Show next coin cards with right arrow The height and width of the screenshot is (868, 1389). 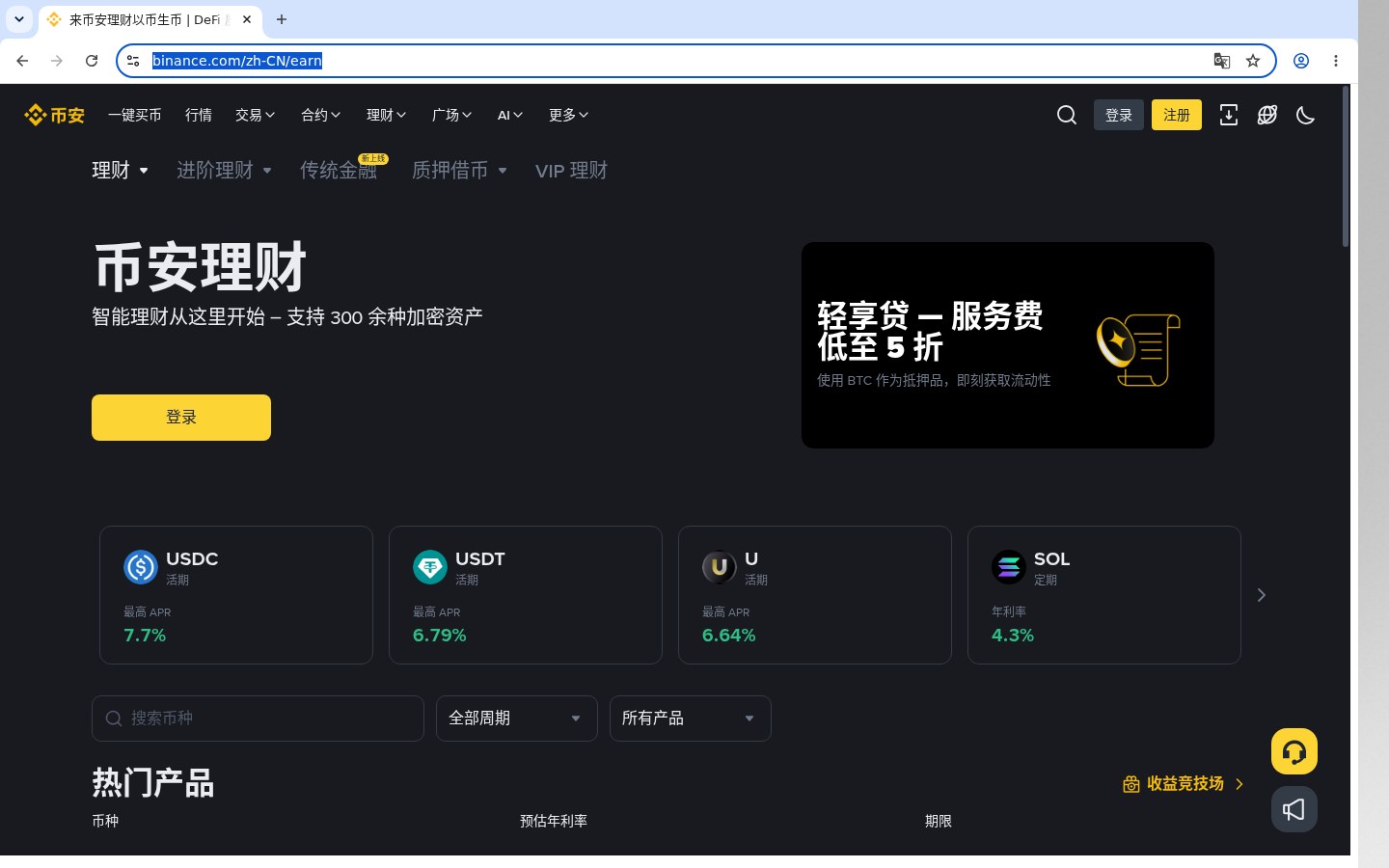click(x=1261, y=595)
